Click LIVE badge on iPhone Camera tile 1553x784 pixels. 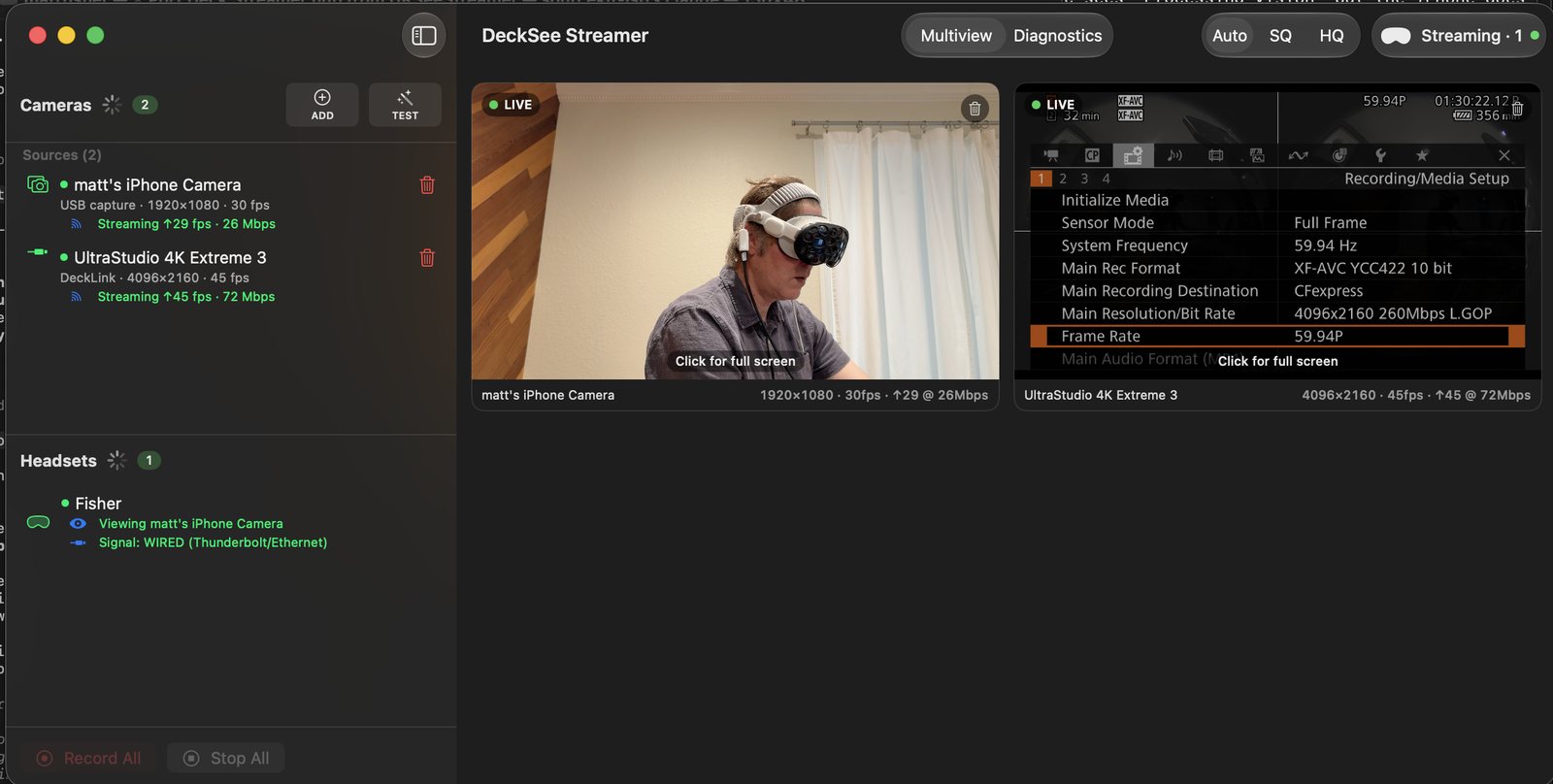pyautogui.click(x=511, y=105)
